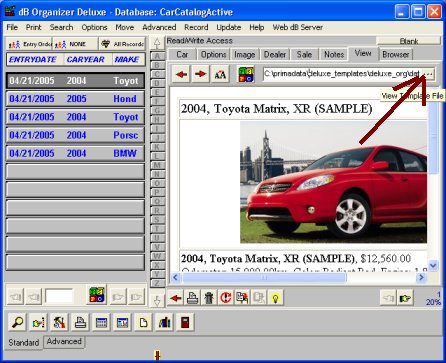Click the red Toyota Matrix car image
This screenshot has width=446, height=363.
click(x=333, y=182)
